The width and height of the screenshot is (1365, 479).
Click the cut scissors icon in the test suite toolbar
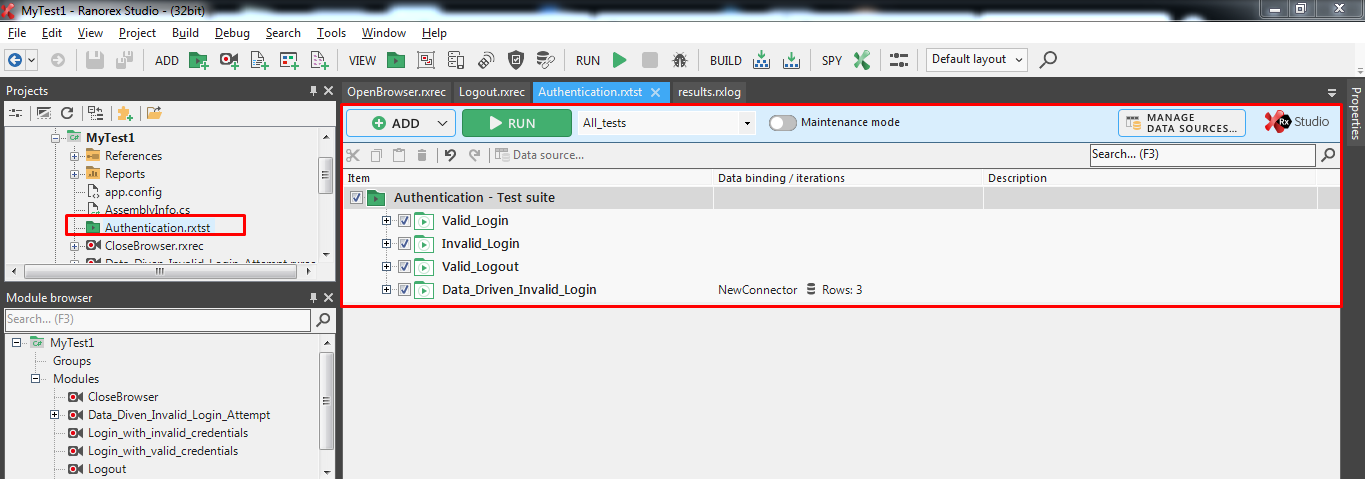(352, 155)
